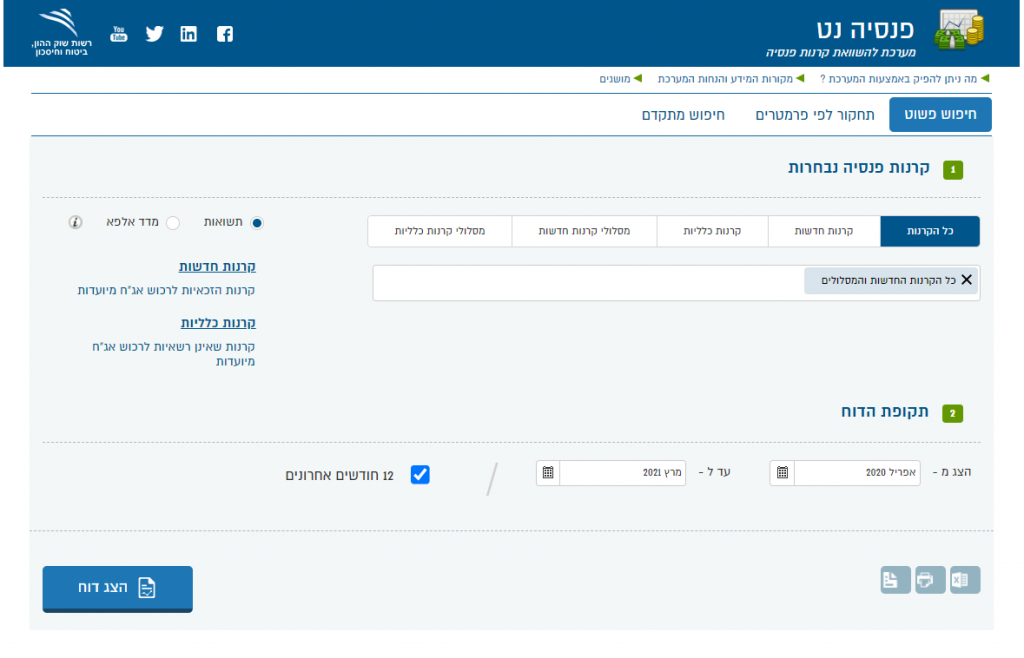Click the הצג דוח button
The width and height of the screenshot is (1024, 658).
click(117, 588)
